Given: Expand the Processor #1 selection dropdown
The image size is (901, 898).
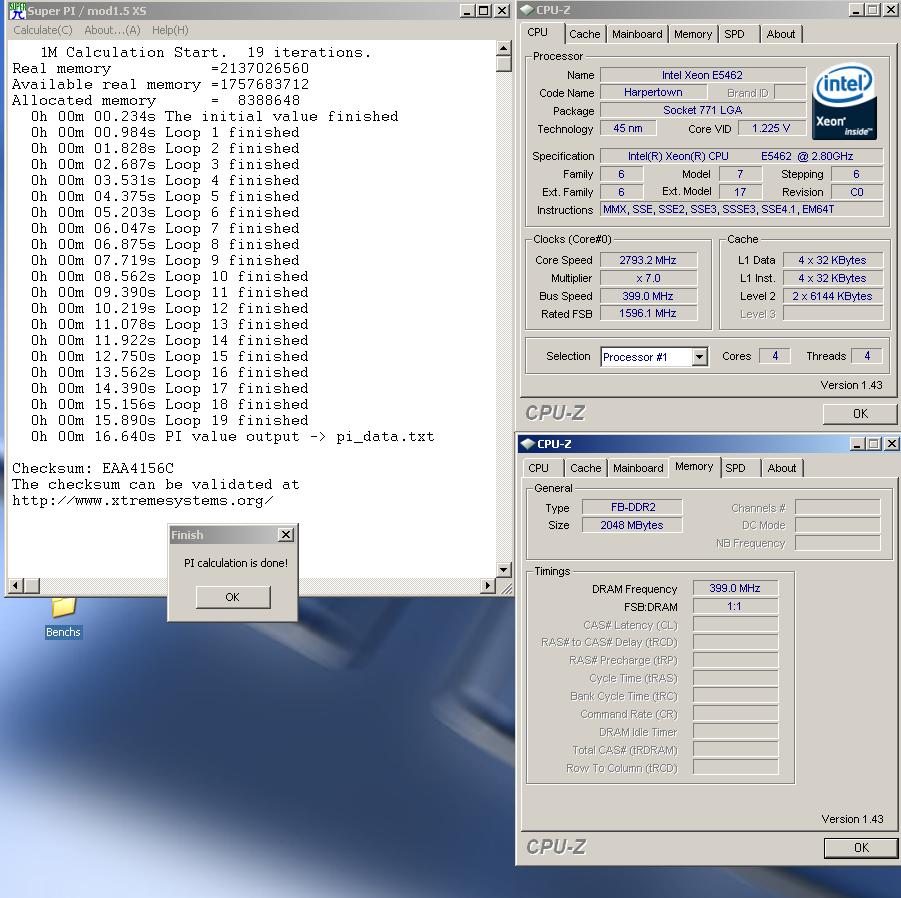Looking at the screenshot, I should point(699,357).
